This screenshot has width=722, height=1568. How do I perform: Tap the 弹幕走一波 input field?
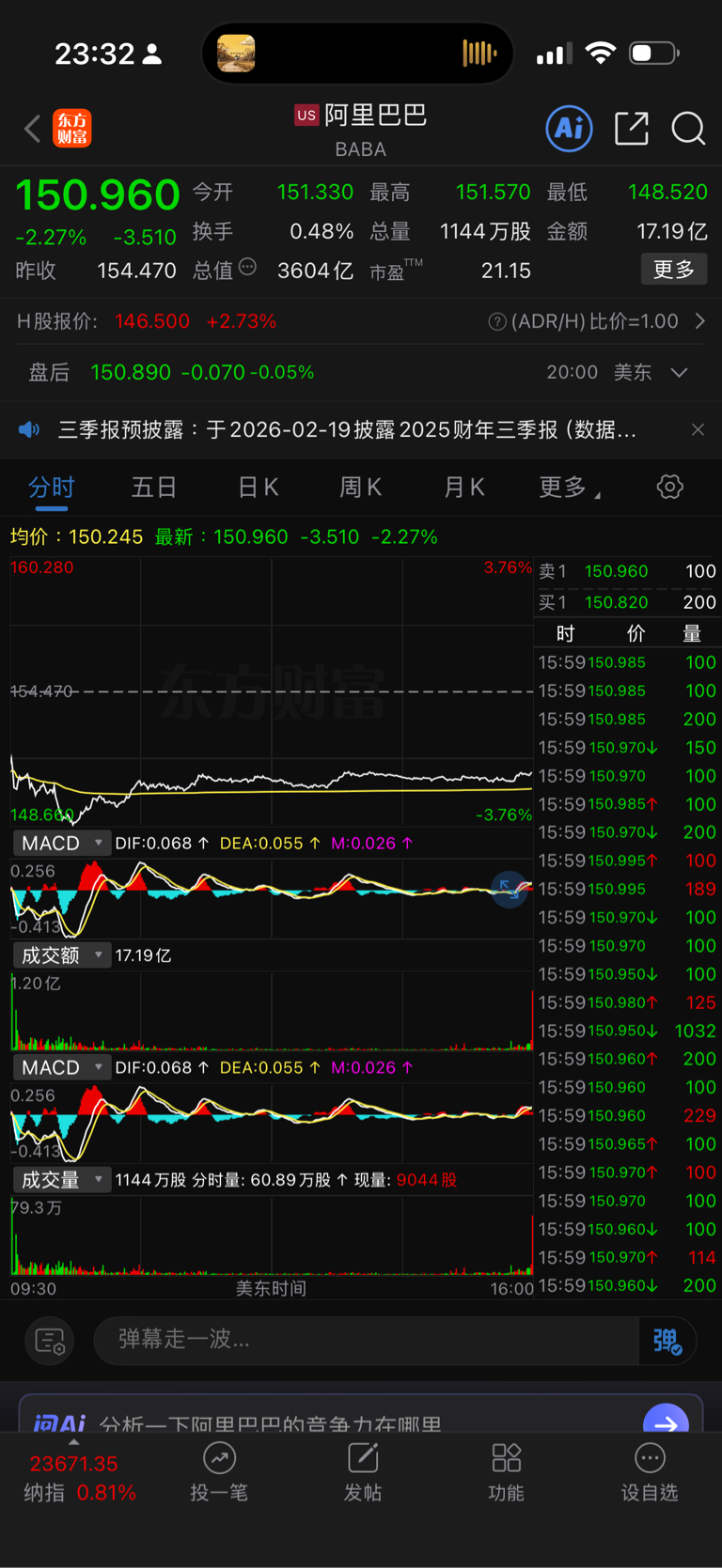(x=367, y=1341)
